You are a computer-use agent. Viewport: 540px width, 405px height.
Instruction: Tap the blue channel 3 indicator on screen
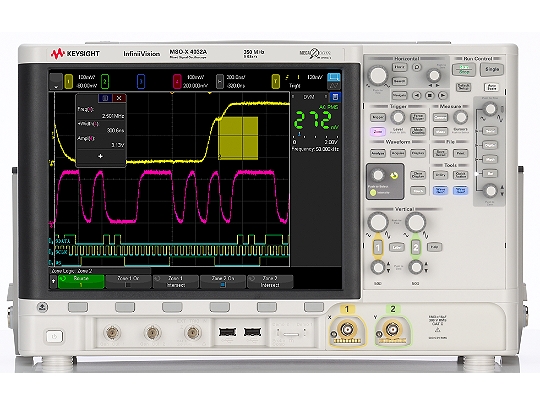(x=141, y=82)
